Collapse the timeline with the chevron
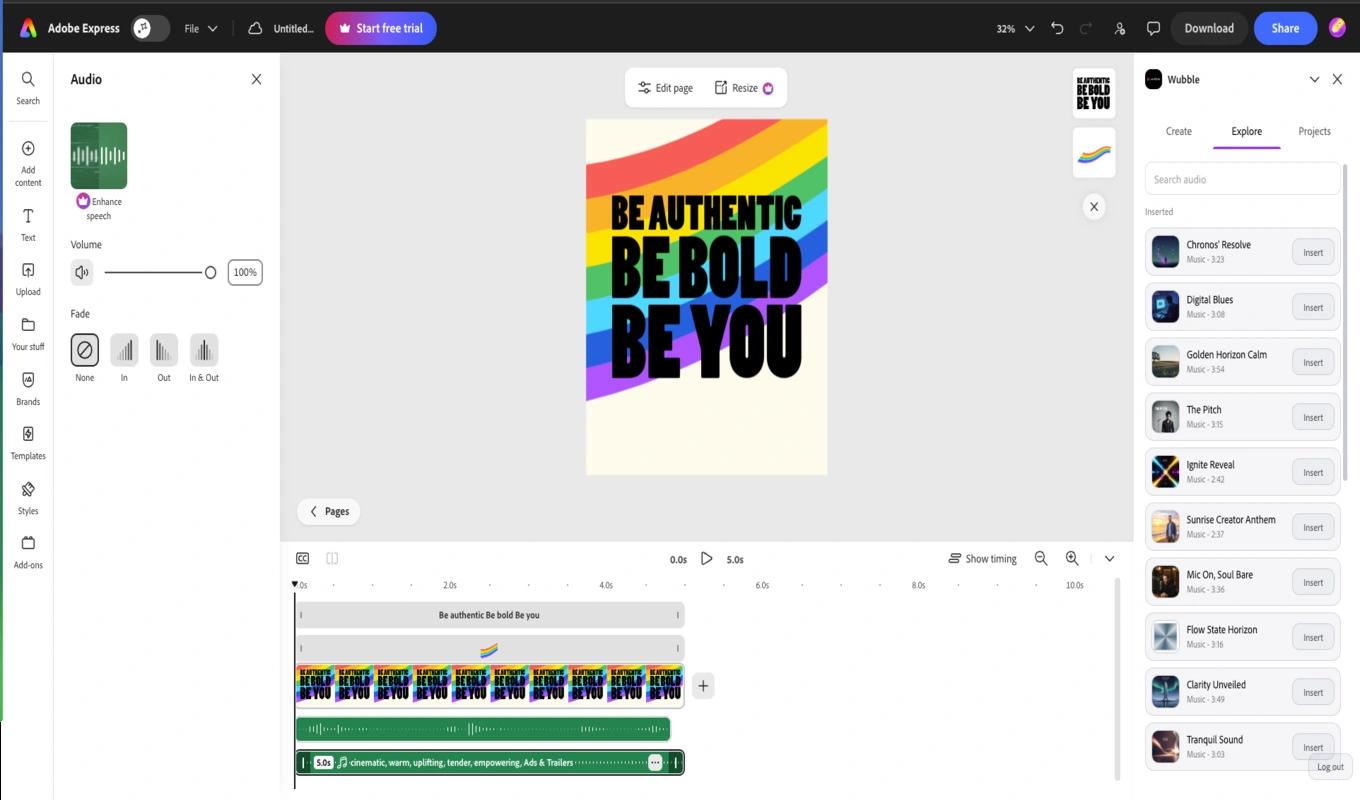The width and height of the screenshot is (1360, 800). (1109, 559)
